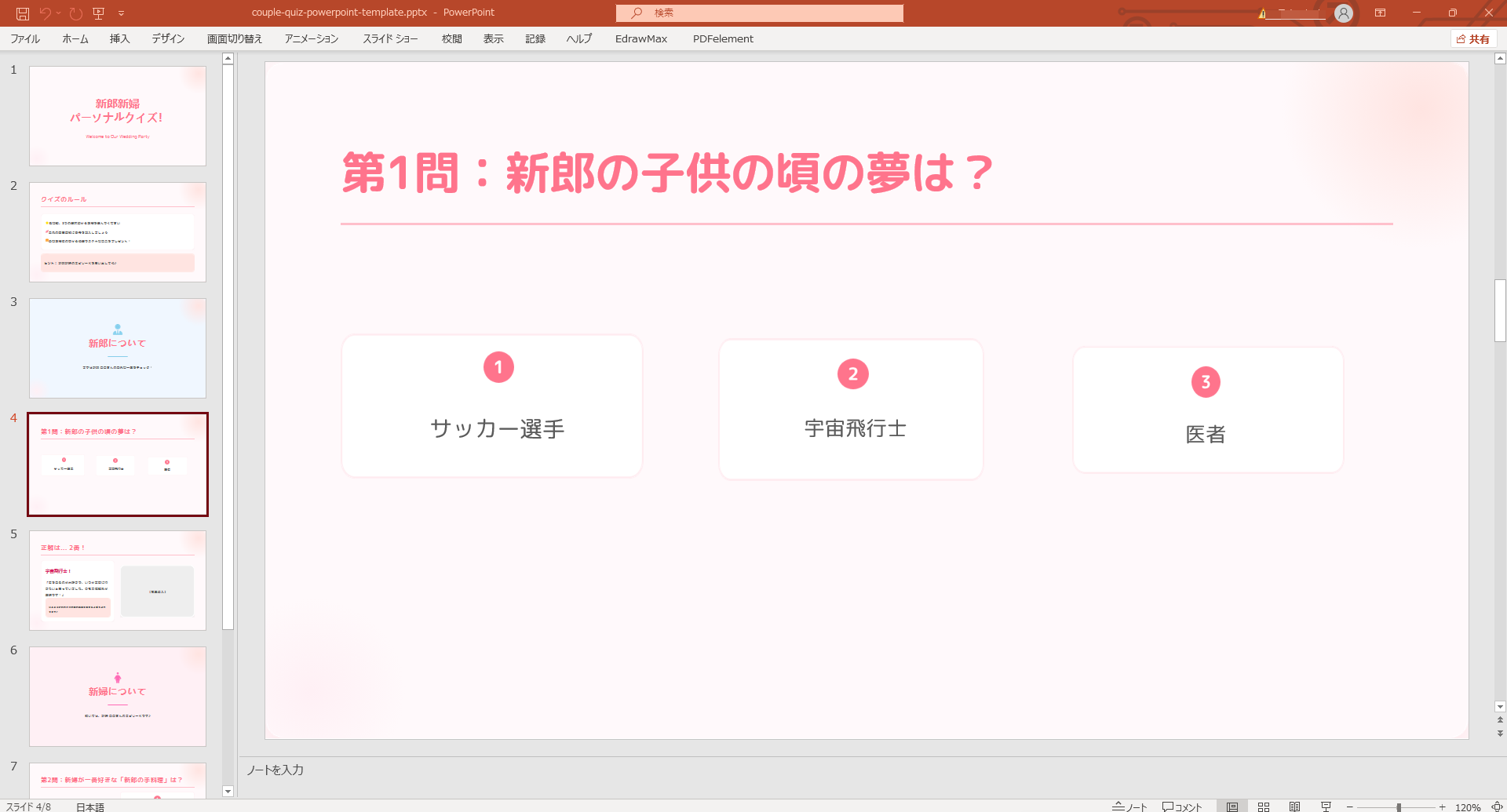Switch to Normal view icon
The width and height of the screenshot is (1507, 812).
(1232, 807)
